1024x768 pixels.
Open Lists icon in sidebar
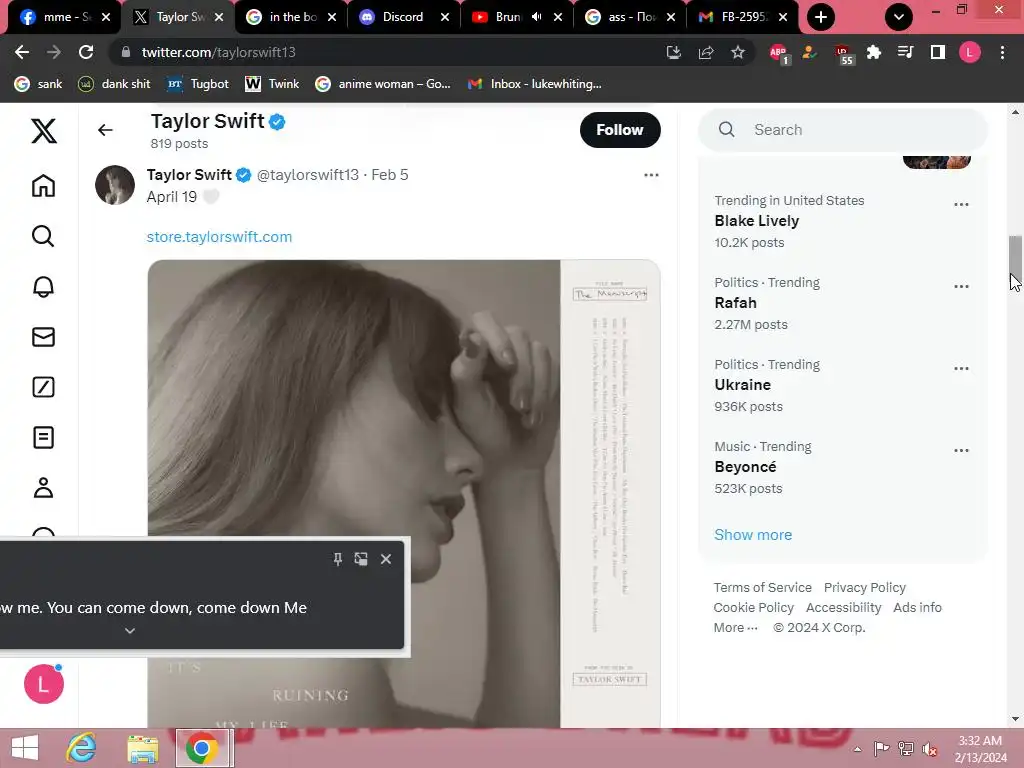[x=44, y=438]
